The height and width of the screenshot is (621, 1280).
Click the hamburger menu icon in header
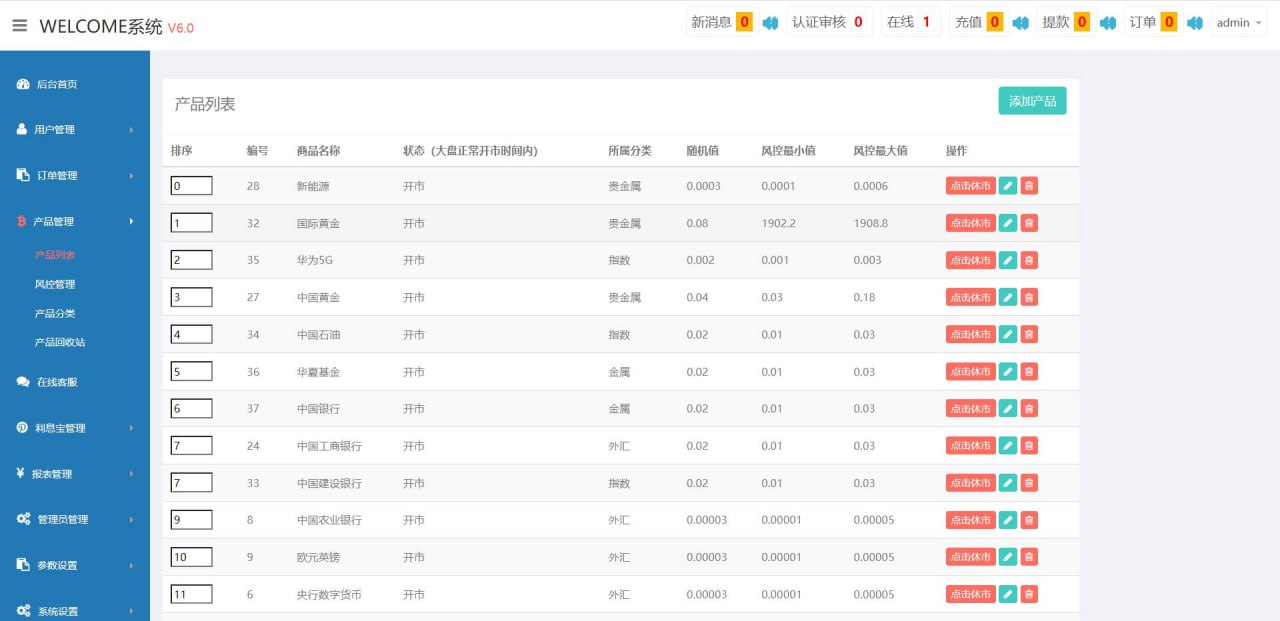[20, 26]
